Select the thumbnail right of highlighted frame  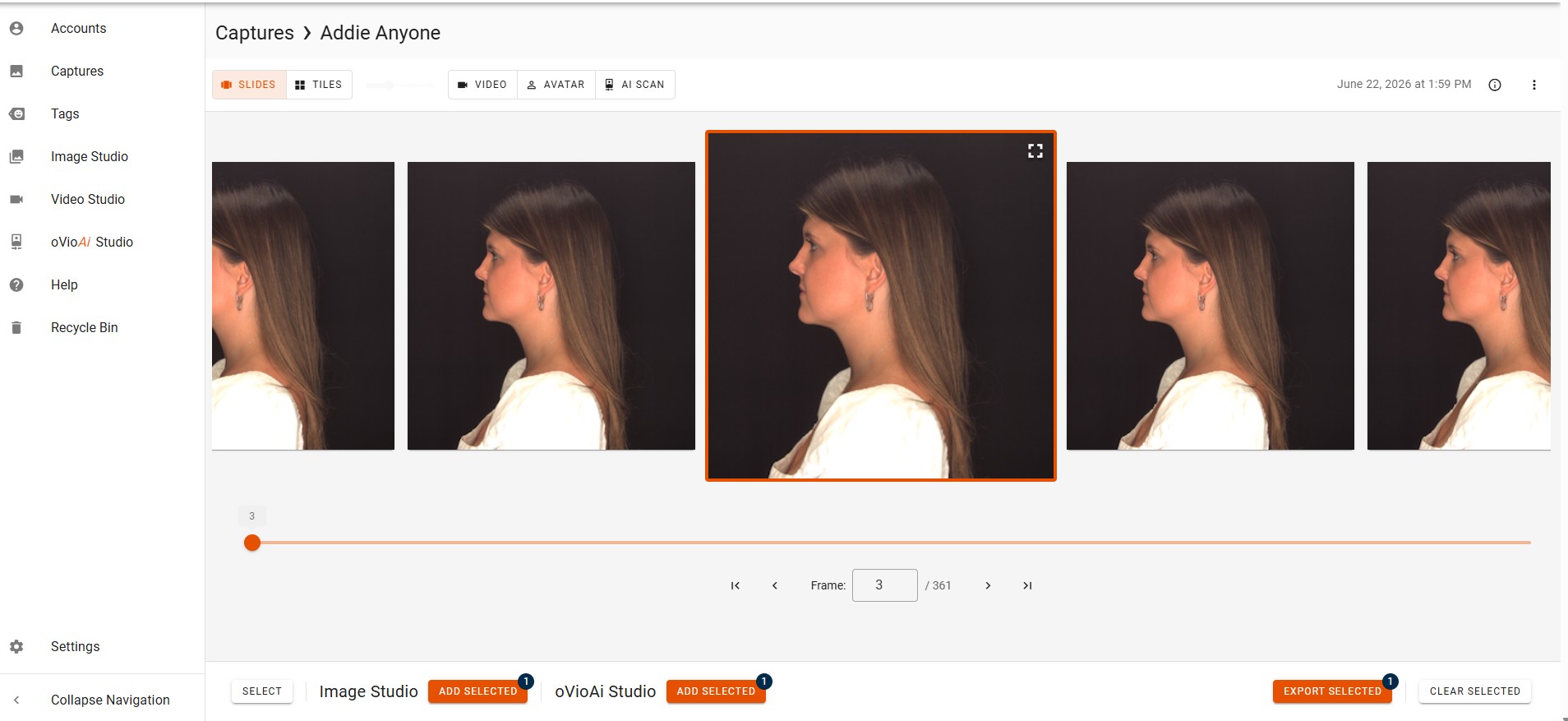coord(1211,306)
